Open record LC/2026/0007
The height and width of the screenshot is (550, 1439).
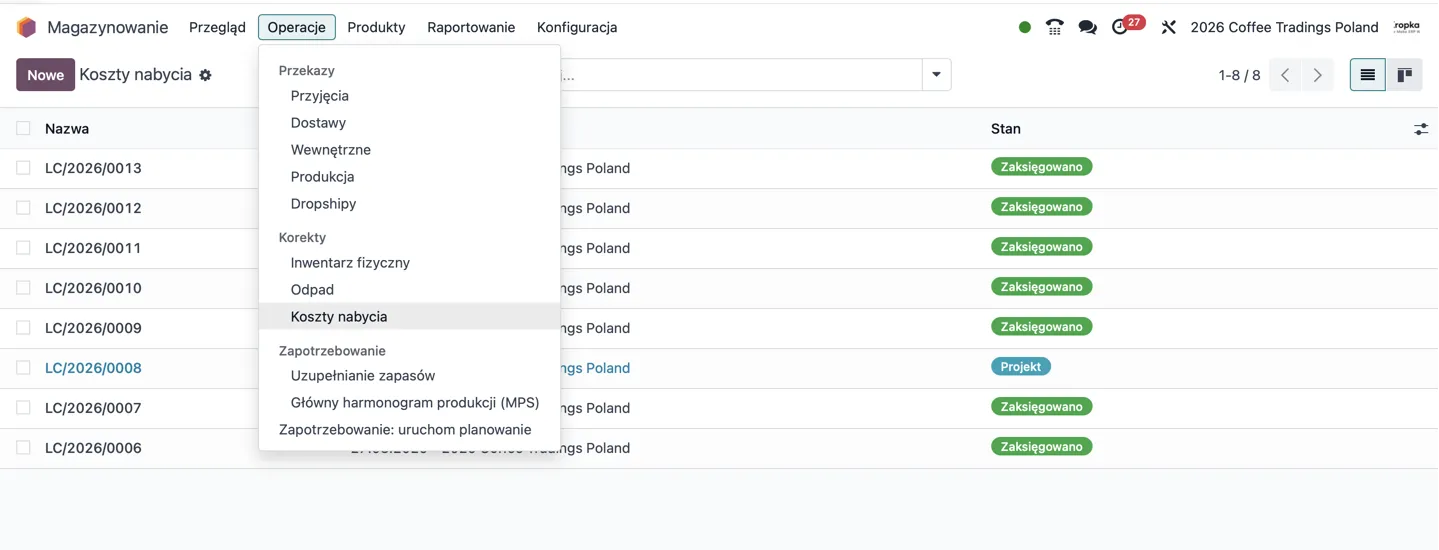[93, 408]
